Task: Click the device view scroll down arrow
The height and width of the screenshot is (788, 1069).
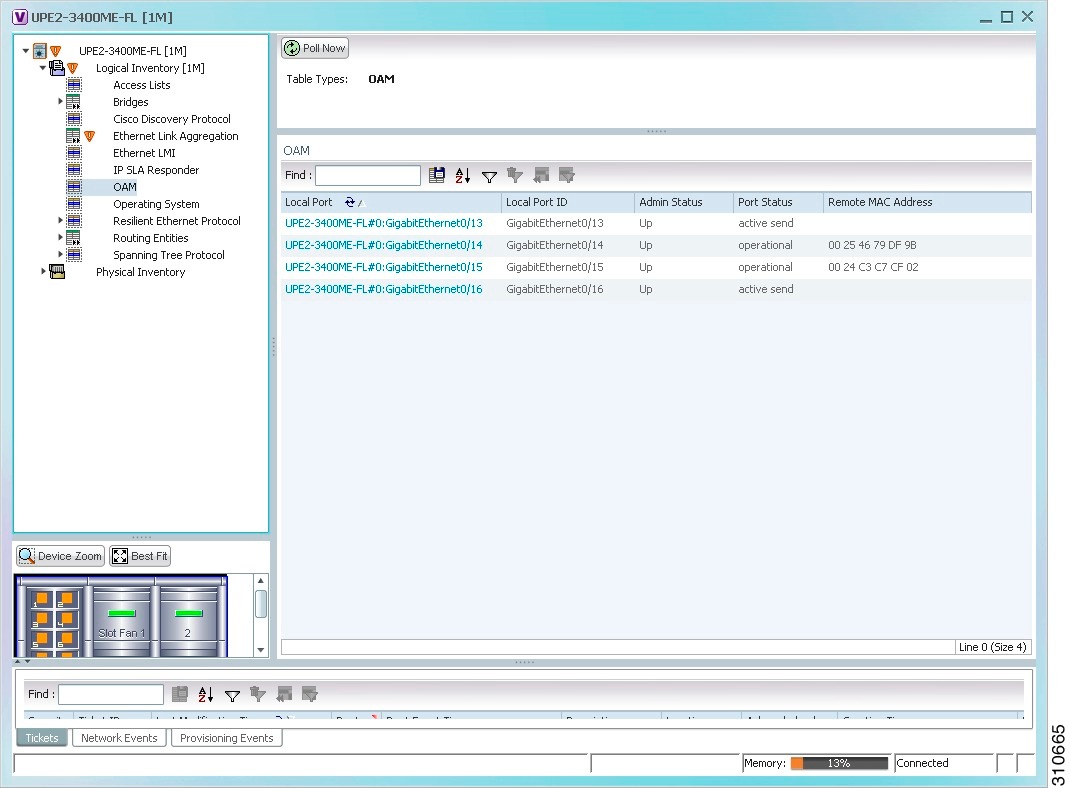Action: pyautogui.click(x=260, y=650)
